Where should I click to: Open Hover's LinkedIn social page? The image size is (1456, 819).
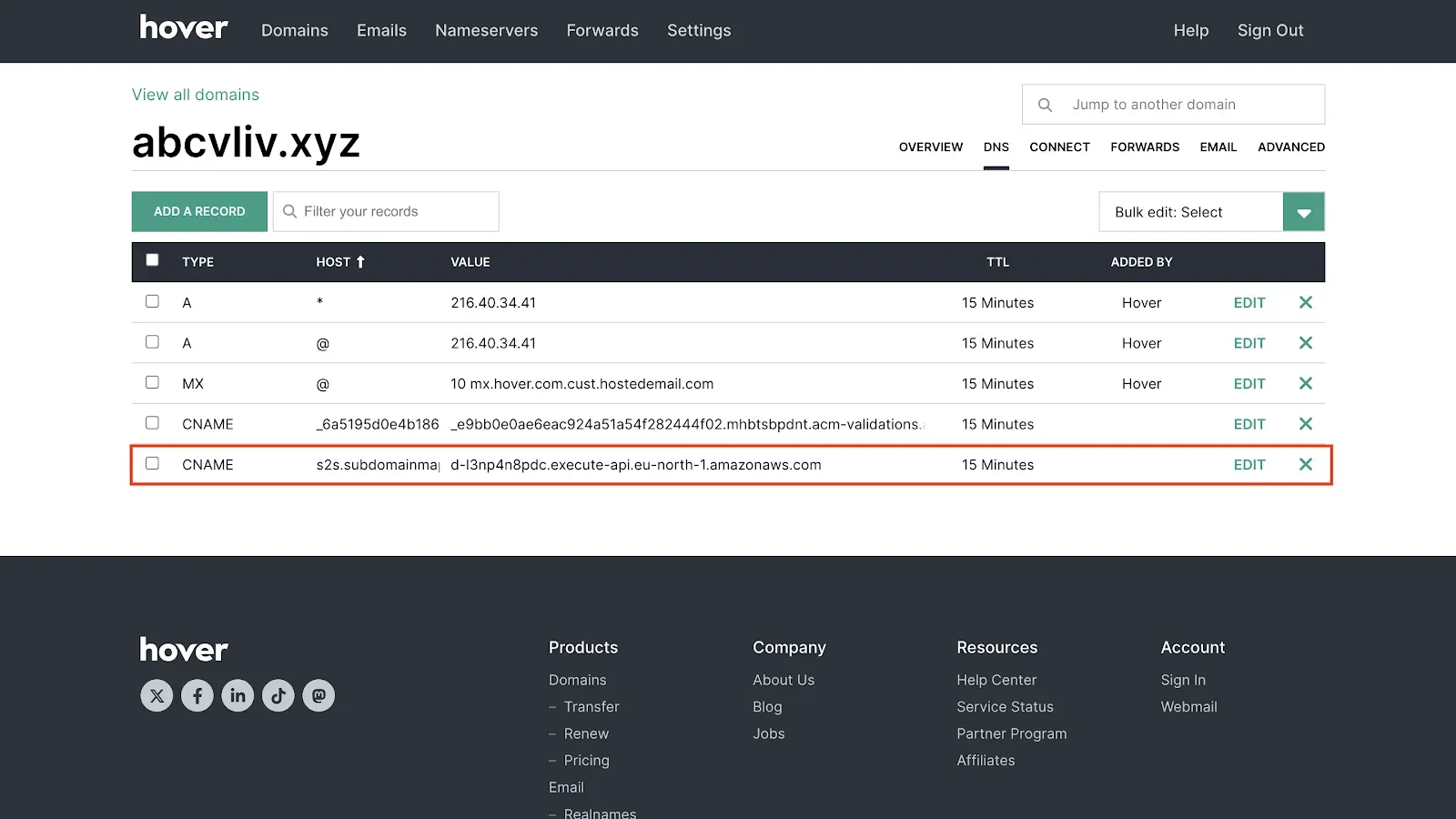[238, 696]
